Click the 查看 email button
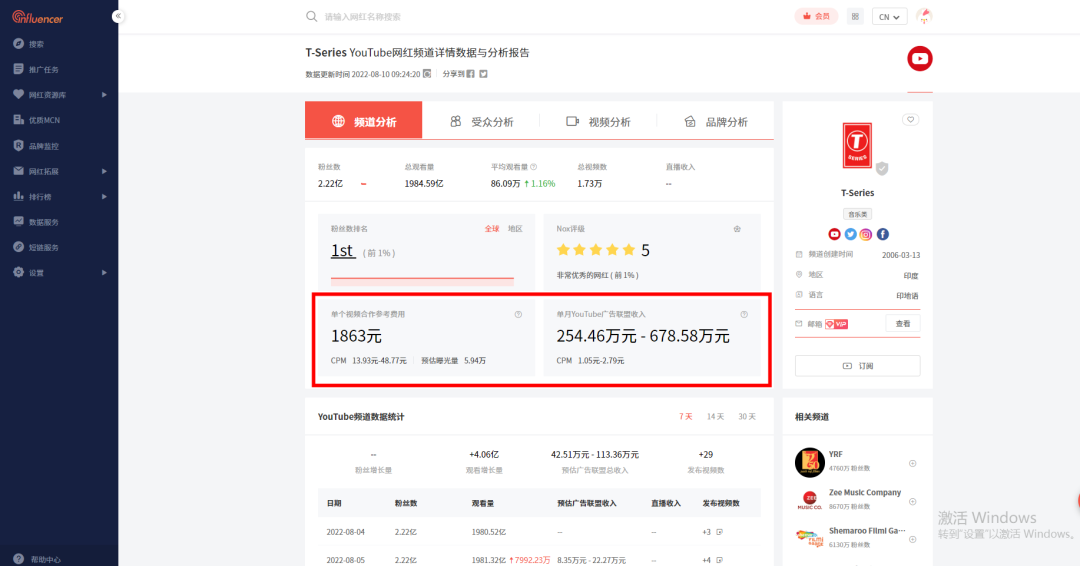 [x=902, y=324]
